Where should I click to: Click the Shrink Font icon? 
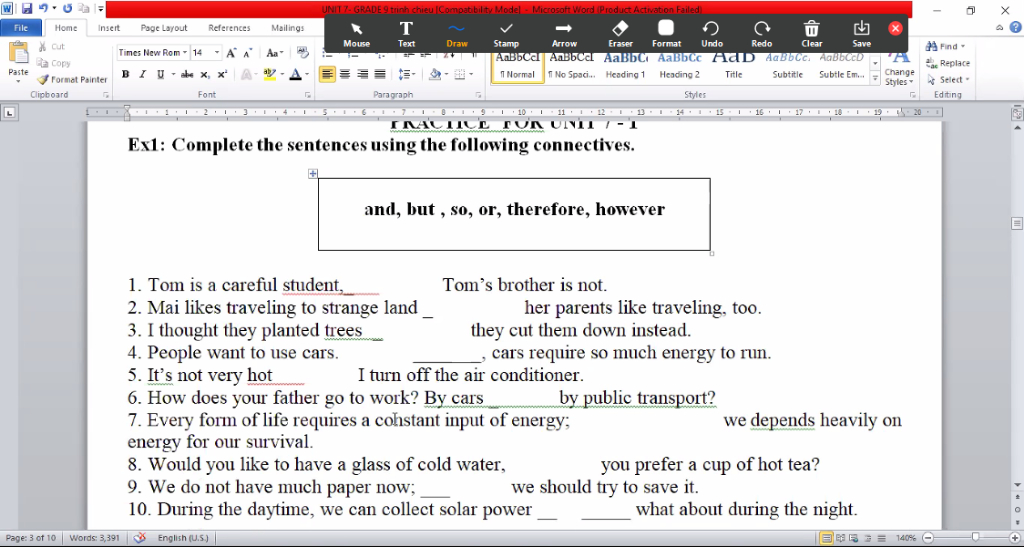(248, 53)
